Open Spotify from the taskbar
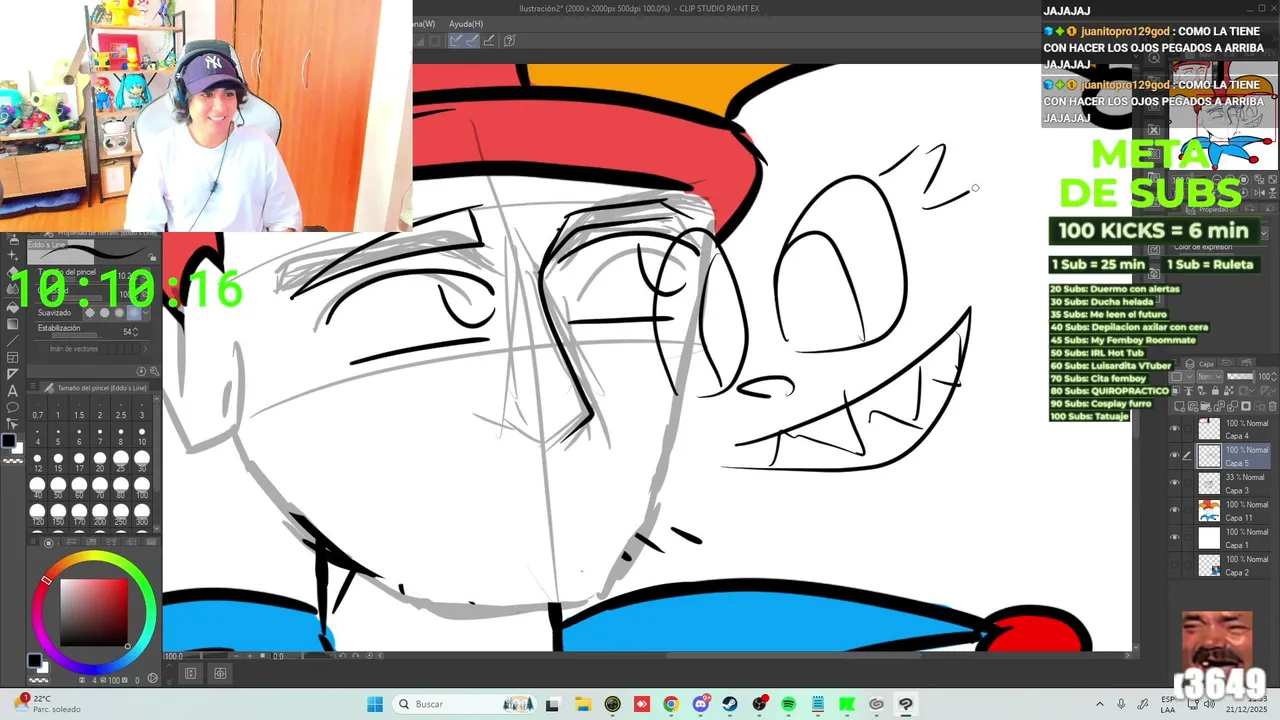 click(788, 704)
